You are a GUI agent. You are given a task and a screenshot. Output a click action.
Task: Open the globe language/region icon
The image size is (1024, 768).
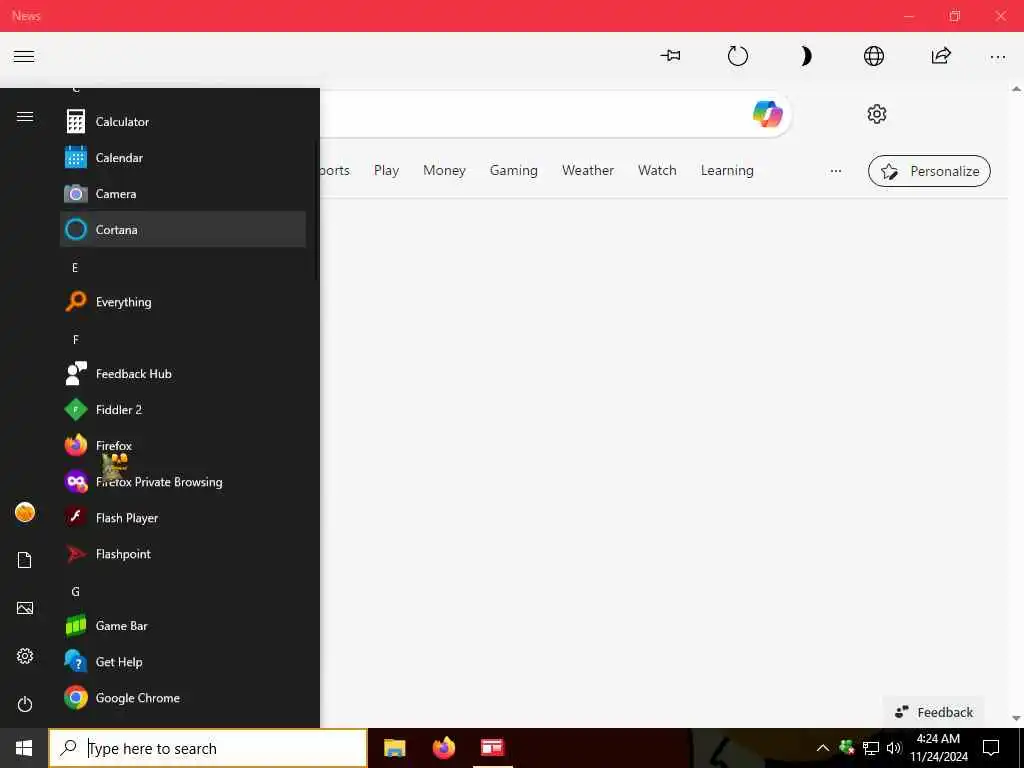pyautogui.click(x=874, y=56)
